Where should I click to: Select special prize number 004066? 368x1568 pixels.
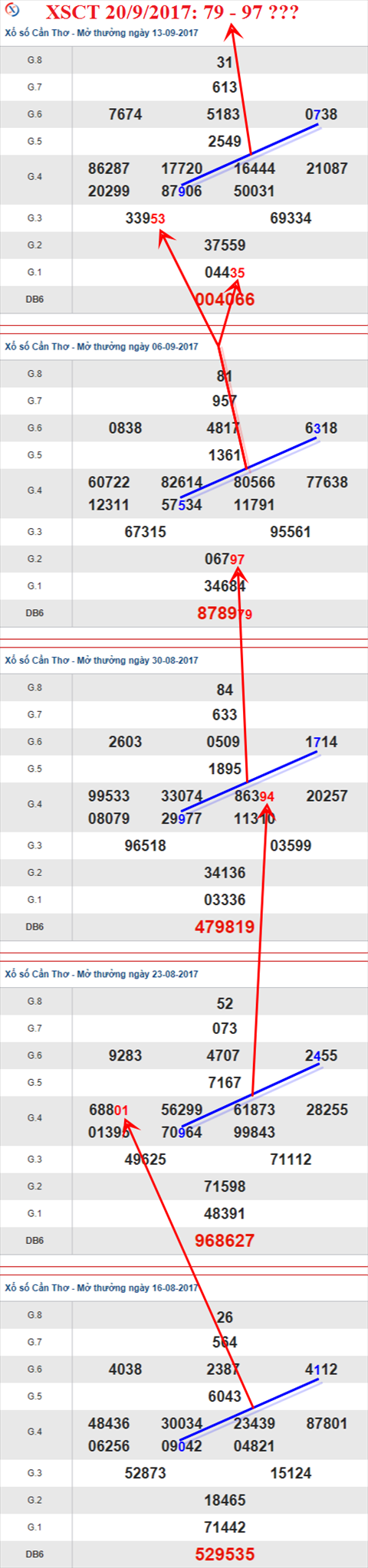pos(225,300)
